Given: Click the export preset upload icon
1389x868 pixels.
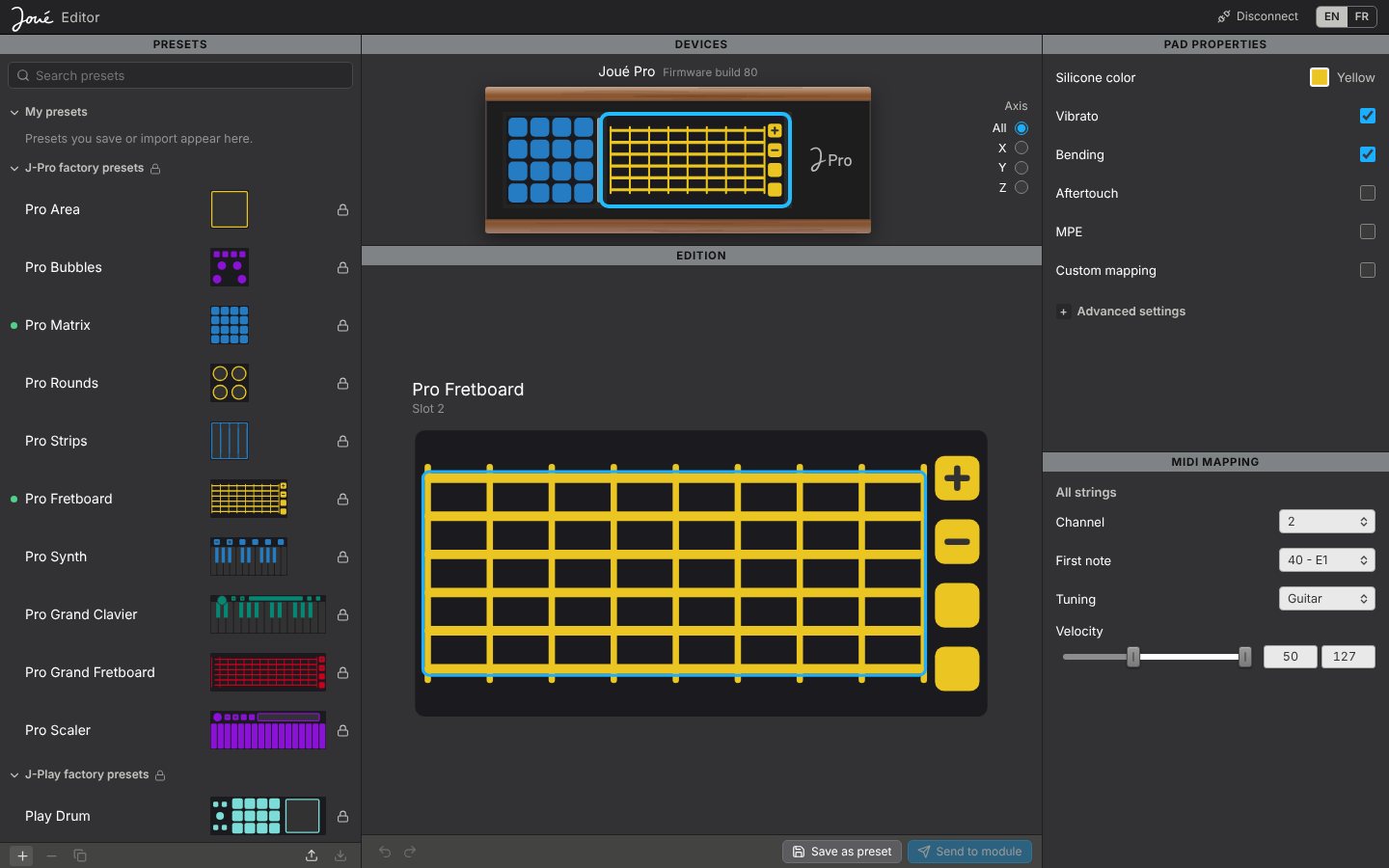Looking at the screenshot, I should tap(312, 855).
